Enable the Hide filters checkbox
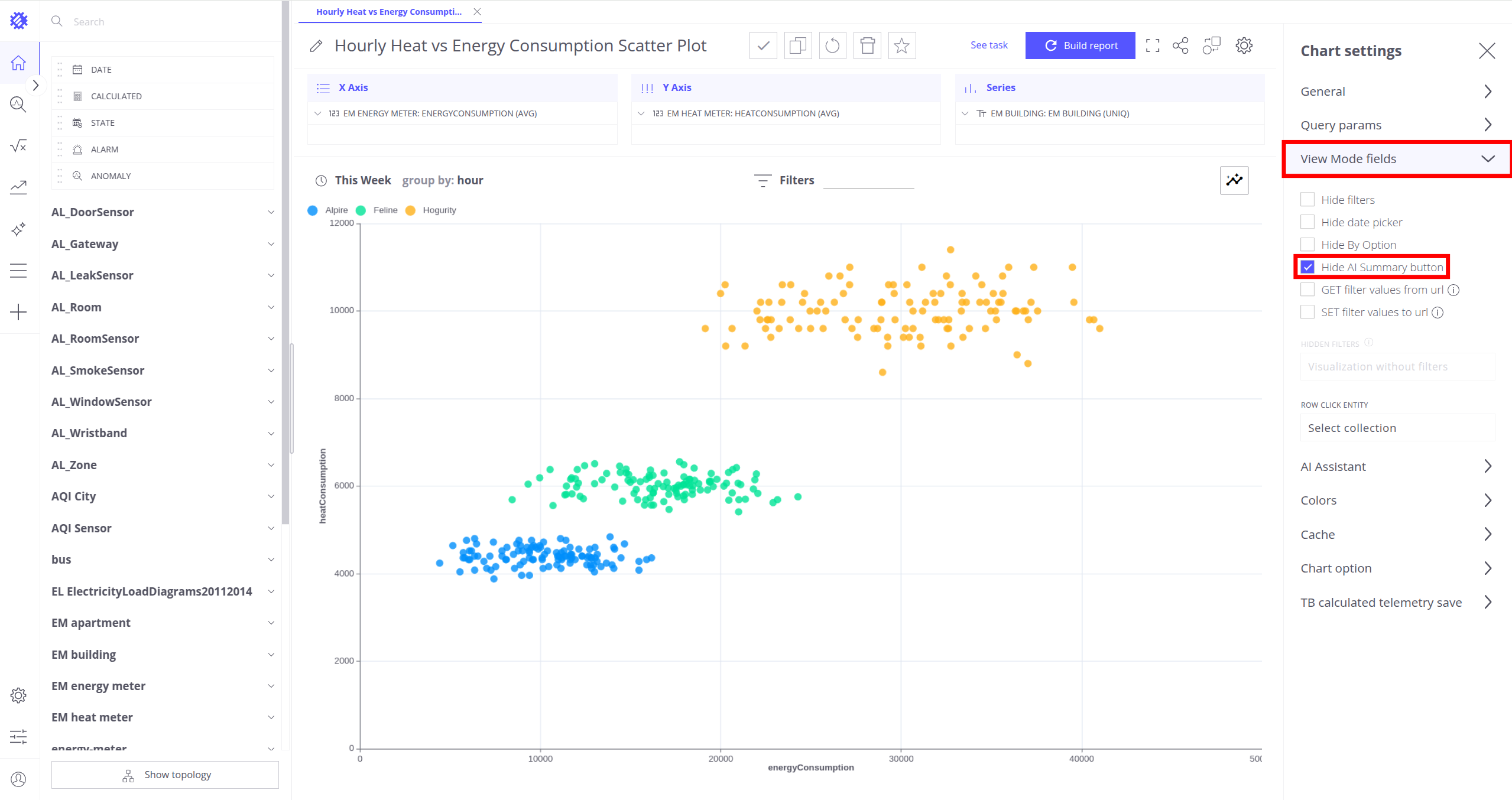 [x=1307, y=200]
